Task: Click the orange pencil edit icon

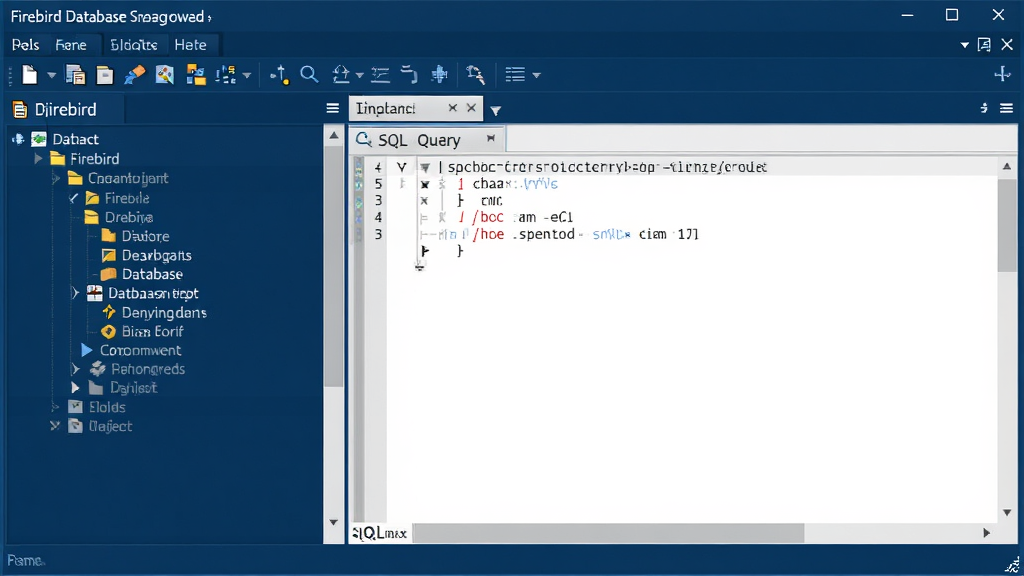Action: (135, 75)
